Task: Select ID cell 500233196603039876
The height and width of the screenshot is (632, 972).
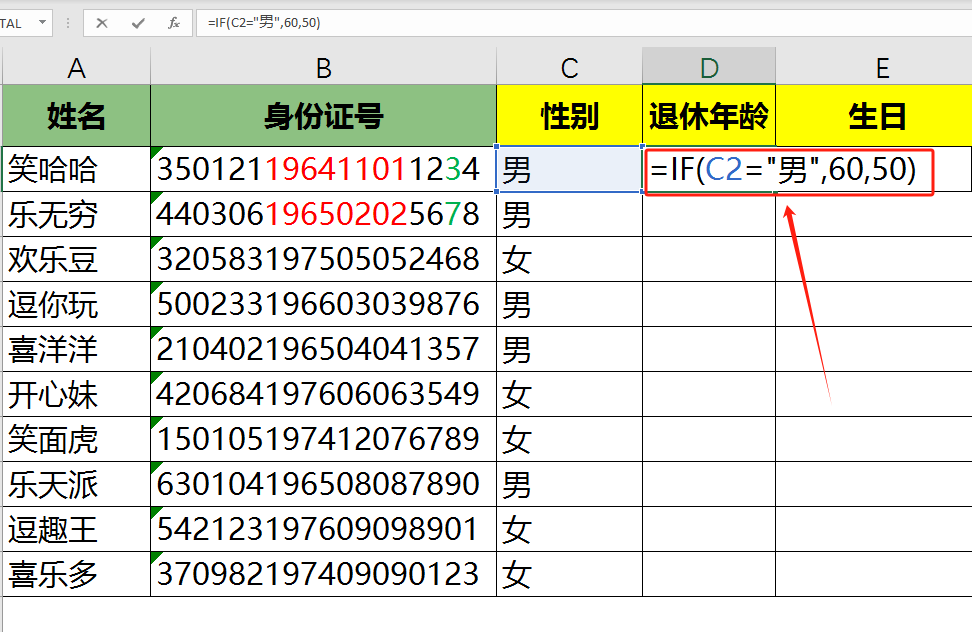Action: [324, 304]
